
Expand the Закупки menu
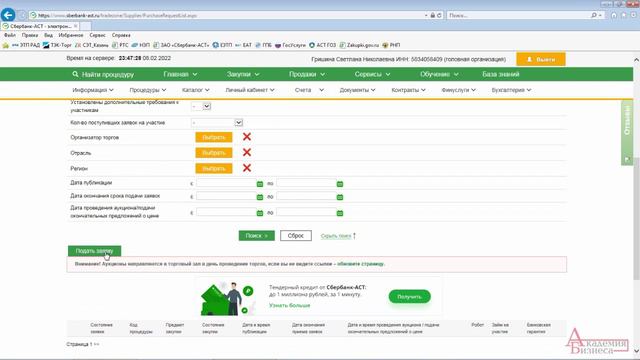coord(243,74)
